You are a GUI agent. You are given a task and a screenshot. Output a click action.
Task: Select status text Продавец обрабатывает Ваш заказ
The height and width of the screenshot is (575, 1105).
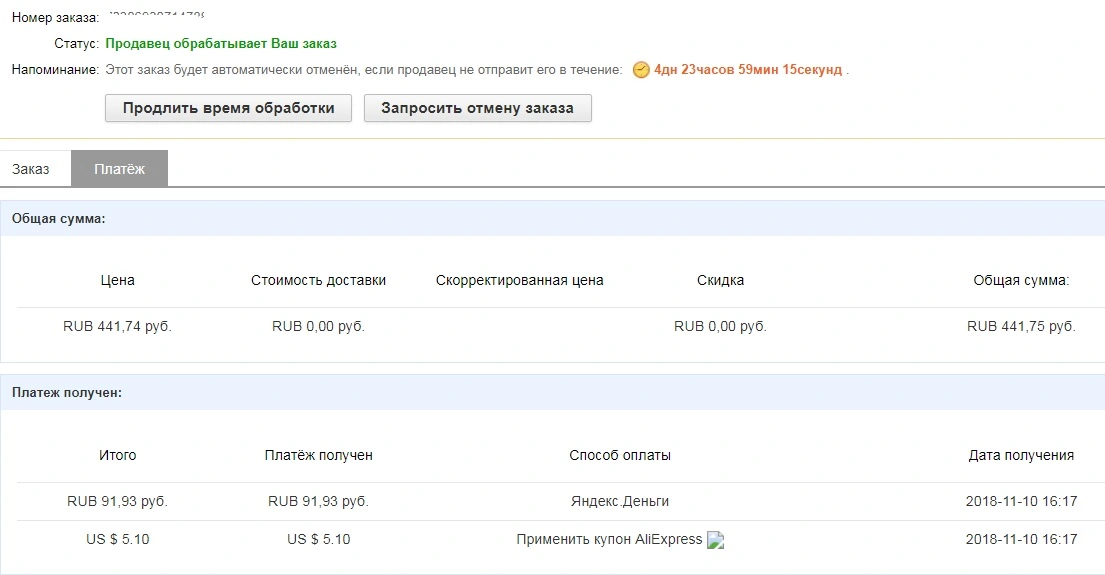click(x=221, y=44)
